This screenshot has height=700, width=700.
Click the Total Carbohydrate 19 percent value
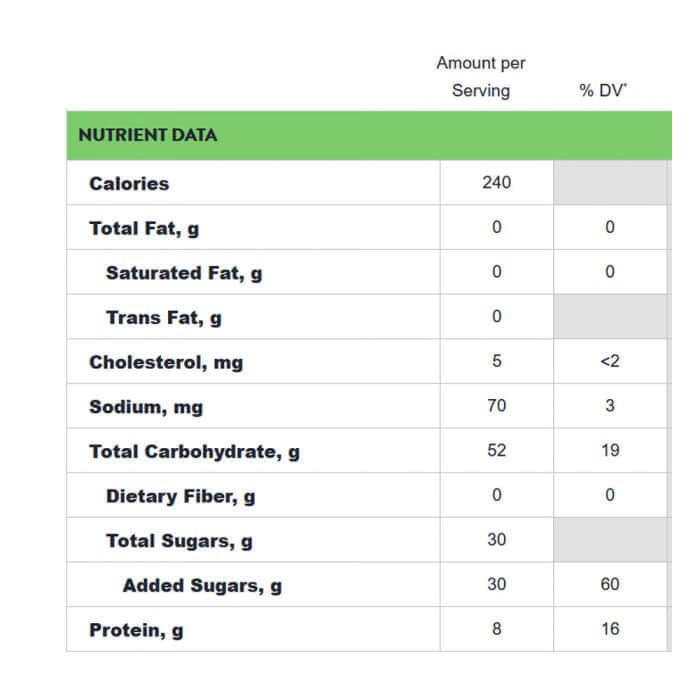pos(610,450)
